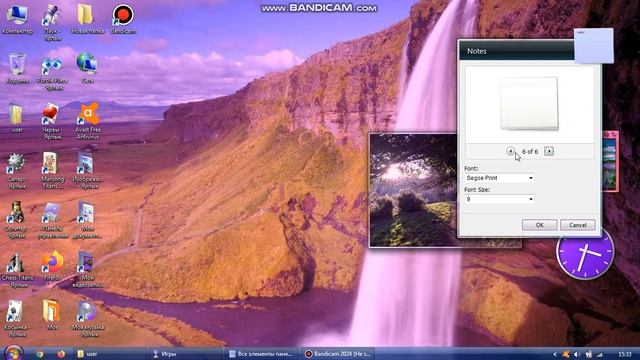Launch the Солитер solitaire shortcut
This screenshot has width=640, height=360.
[x=17, y=220]
